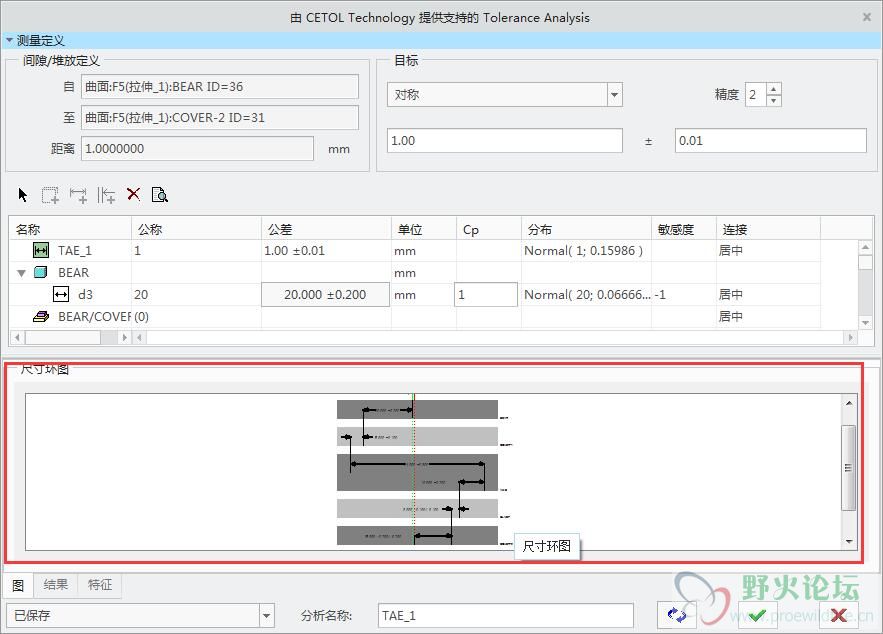Click the tolerance 0.01 field
883x634 pixels.
click(770, 141)
